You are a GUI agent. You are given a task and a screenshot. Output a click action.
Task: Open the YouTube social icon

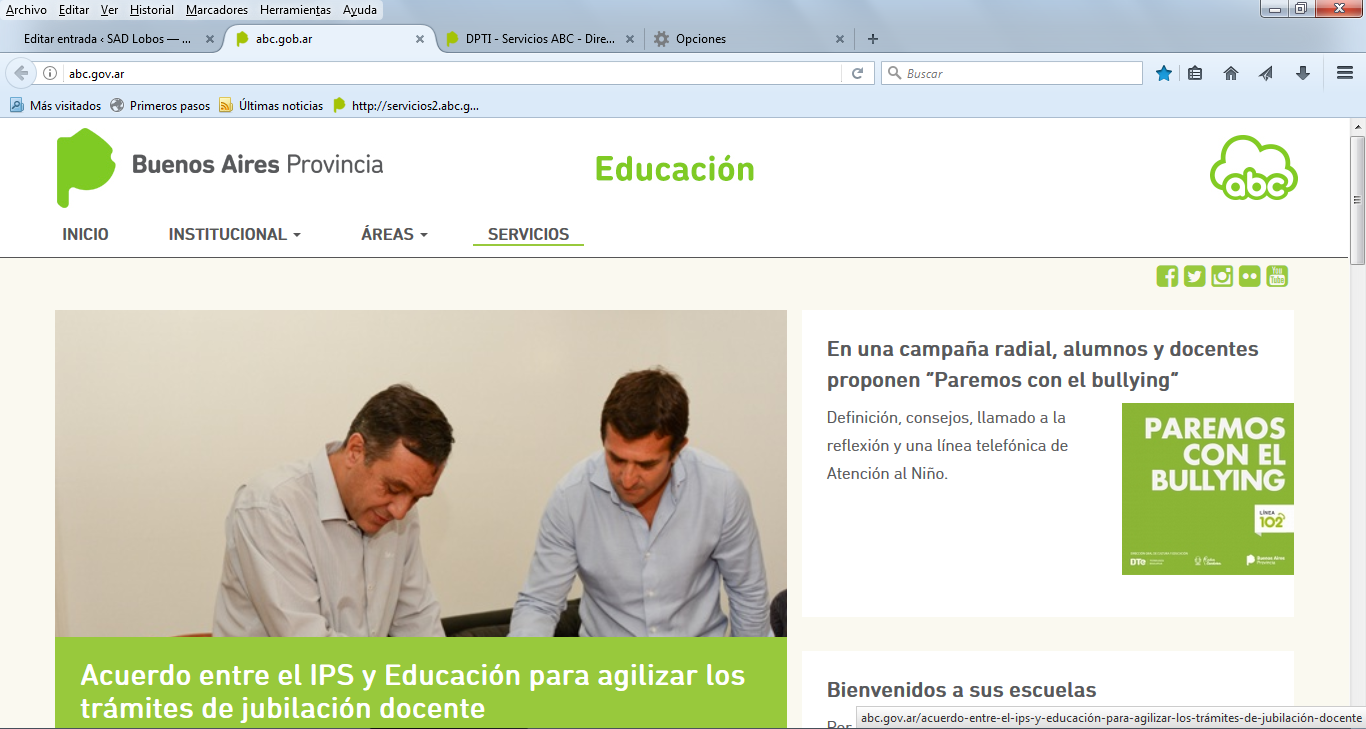(x=1277, y=276)
